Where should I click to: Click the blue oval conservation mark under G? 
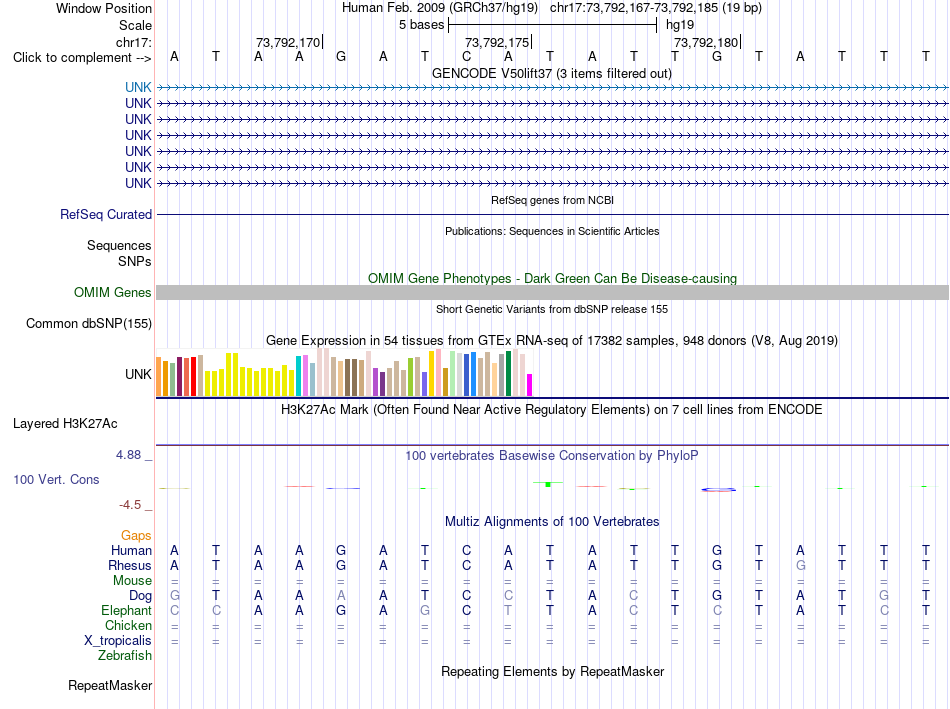[x=719, y=489]
